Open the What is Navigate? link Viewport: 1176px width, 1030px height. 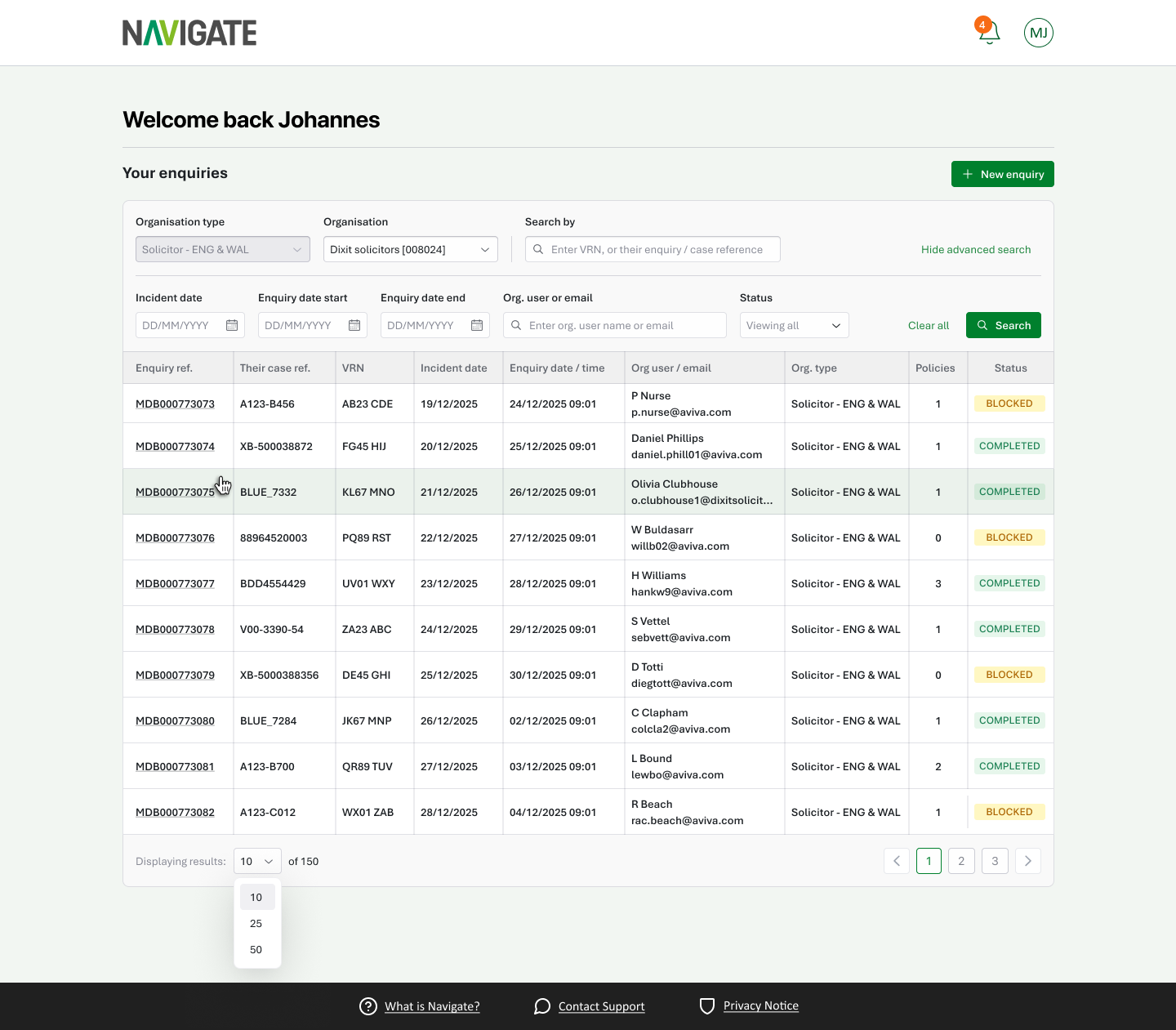tap(432, 1006)
